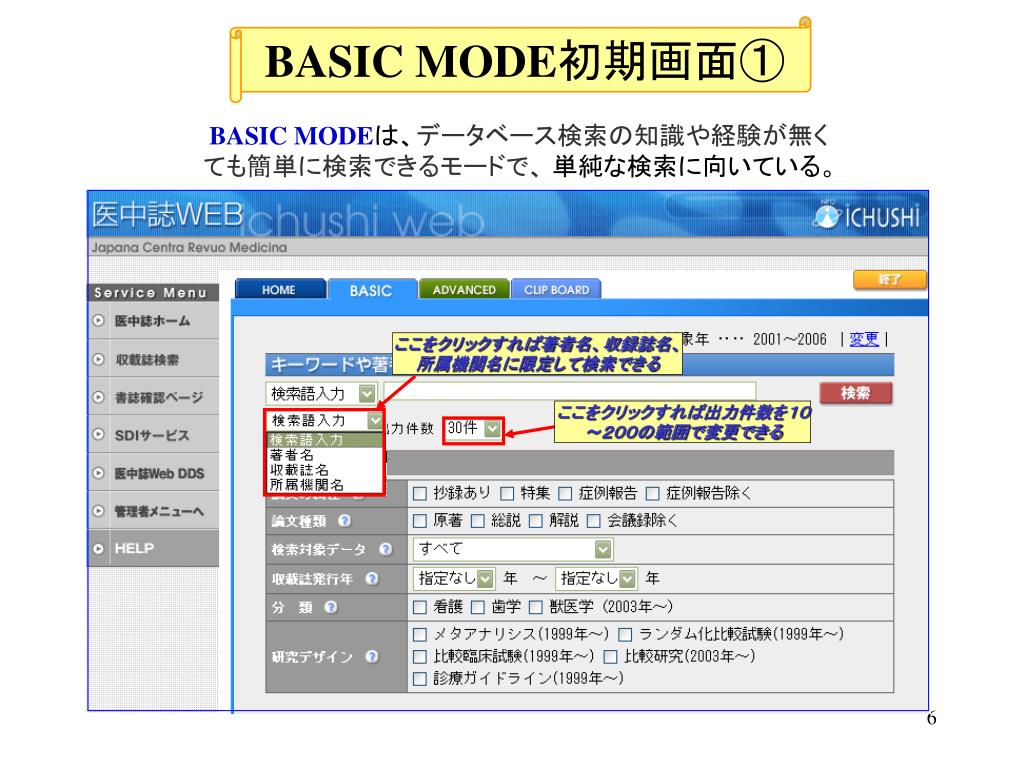This screenshot has height=768, width=1024.
Task: Click the ICHUSHI logo
Action: (x=866, y=216)
